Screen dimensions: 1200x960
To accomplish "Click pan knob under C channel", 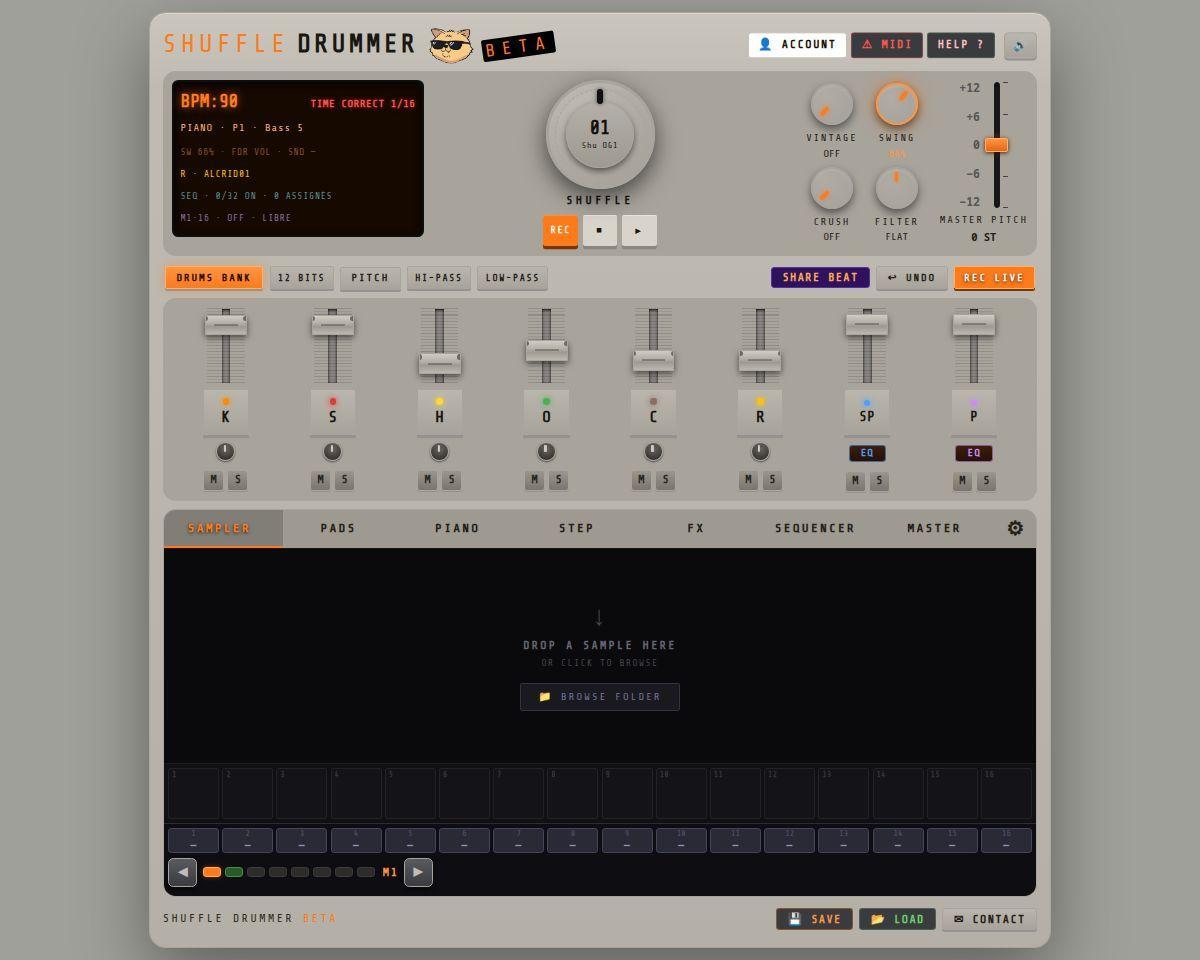I will [x=653, y=451].
